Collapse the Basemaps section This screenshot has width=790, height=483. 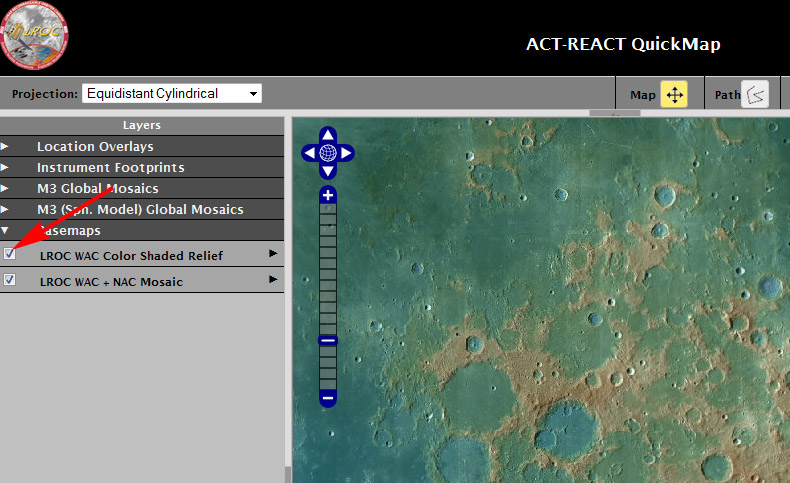click(5, 230)
